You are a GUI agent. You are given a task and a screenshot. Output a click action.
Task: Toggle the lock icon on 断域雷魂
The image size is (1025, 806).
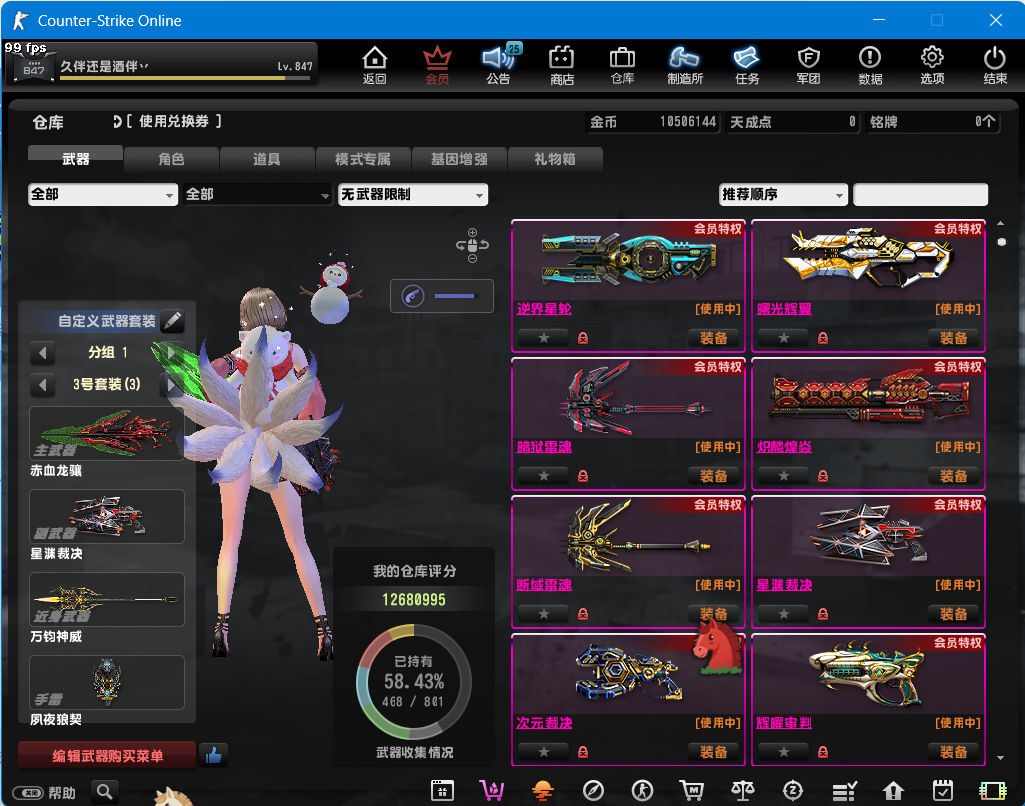coord(582,614)
